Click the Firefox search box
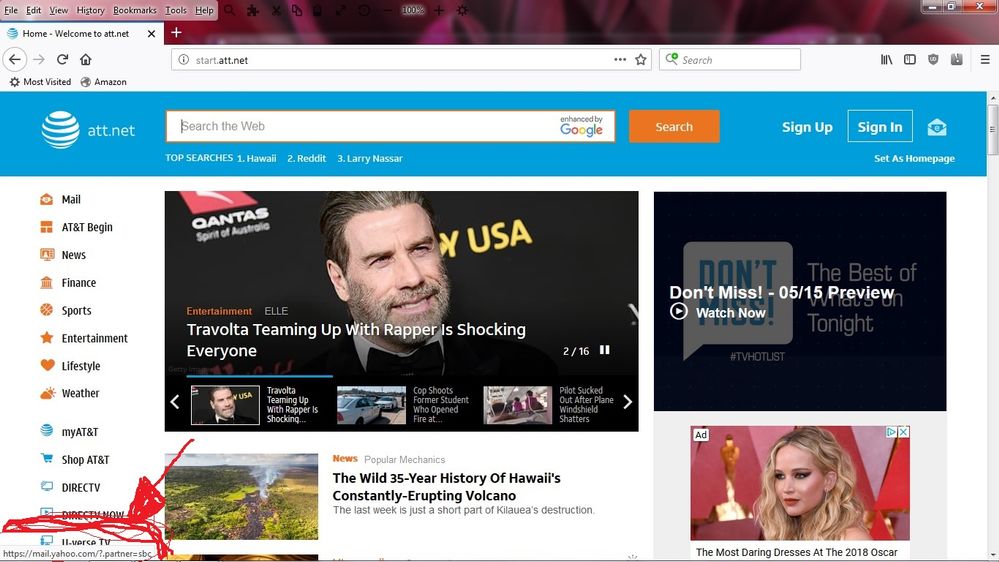 (730, 60)
